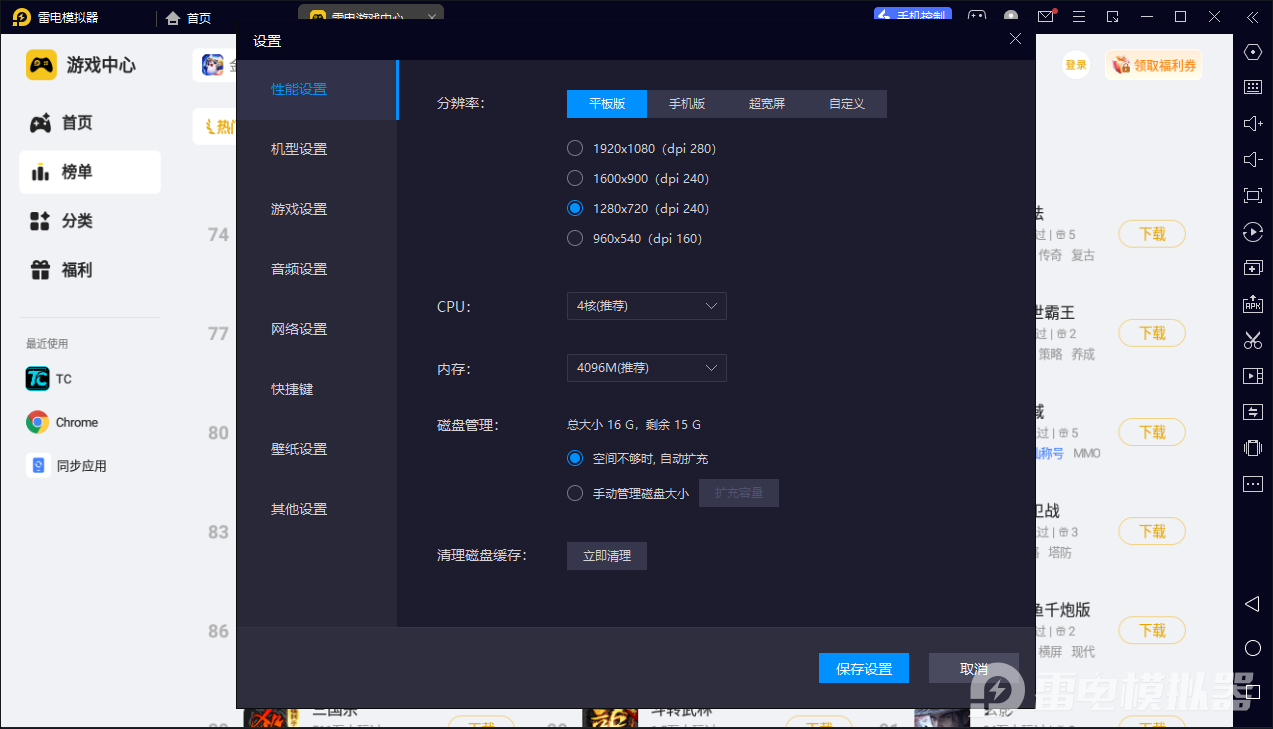Screen dimensions: 1273x729
Task: Click 保存设置 save button
Action: click(x=864, y=669)
